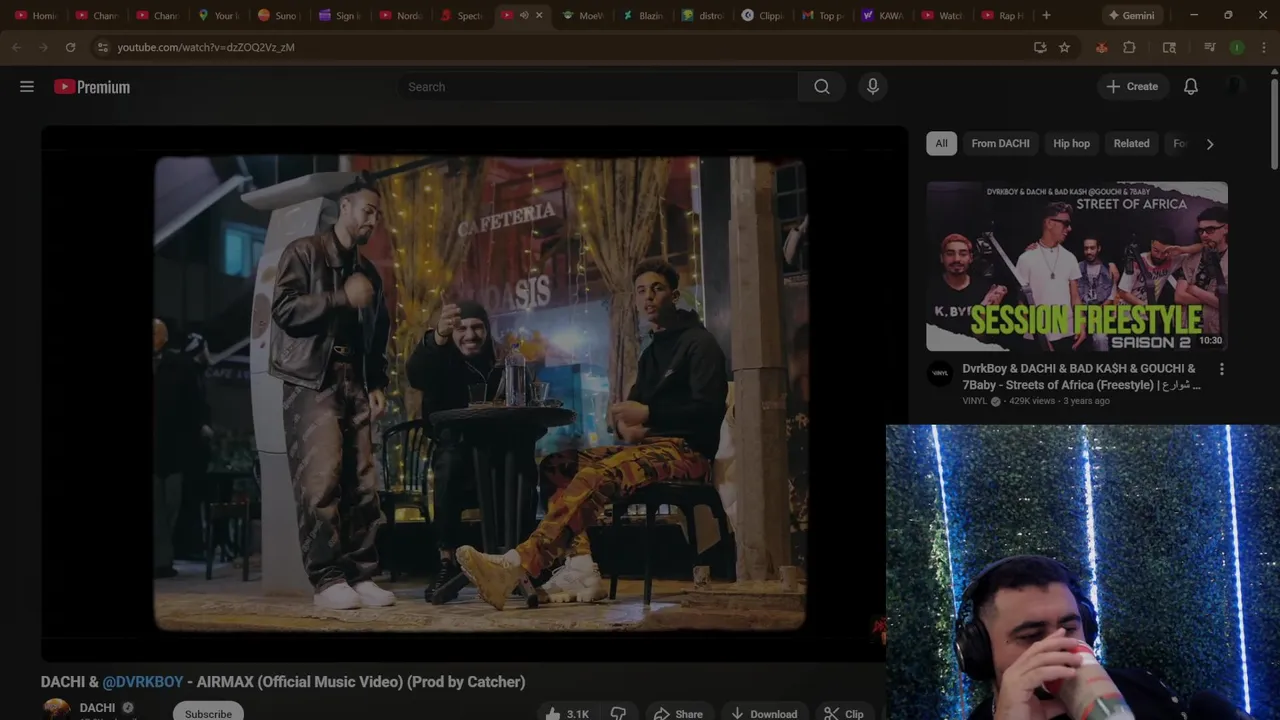
Task: Select the Hip hop filter chip
Action: pyautogui.click(x=1071, y=143)
